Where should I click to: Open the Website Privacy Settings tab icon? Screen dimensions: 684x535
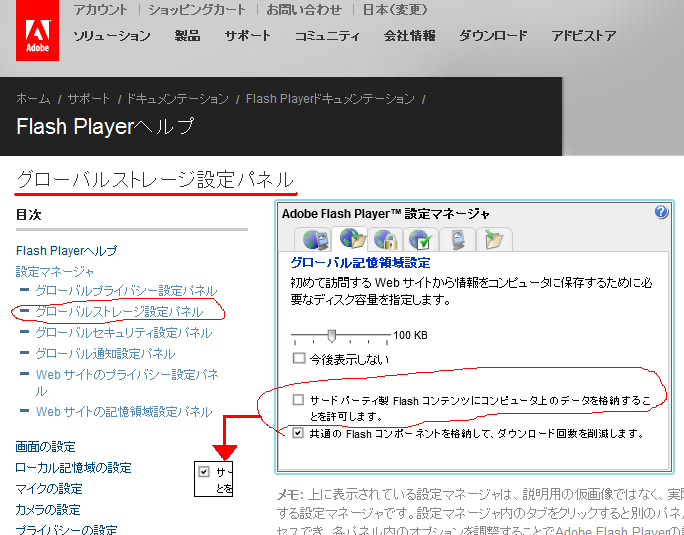click(457, 239)
